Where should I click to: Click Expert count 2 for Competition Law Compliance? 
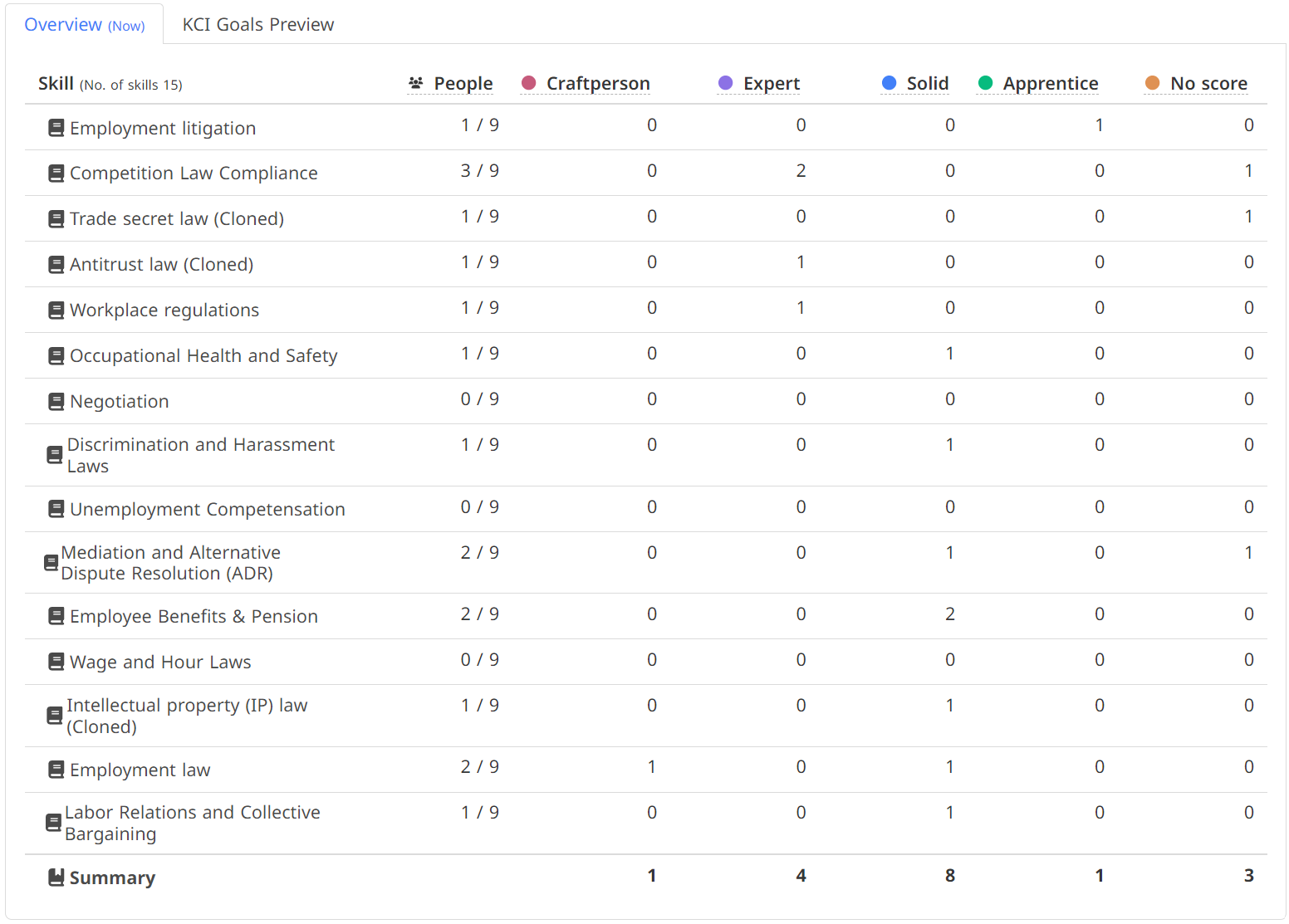pos(801,170)
